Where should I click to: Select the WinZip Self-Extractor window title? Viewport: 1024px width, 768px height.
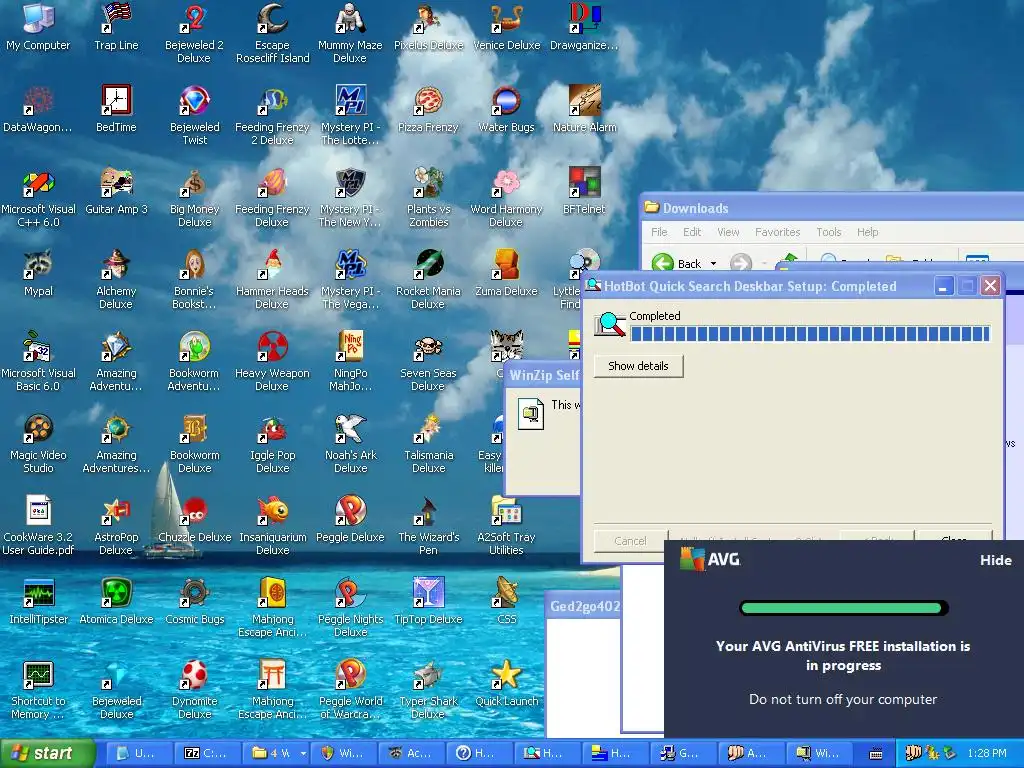point(544,375)
